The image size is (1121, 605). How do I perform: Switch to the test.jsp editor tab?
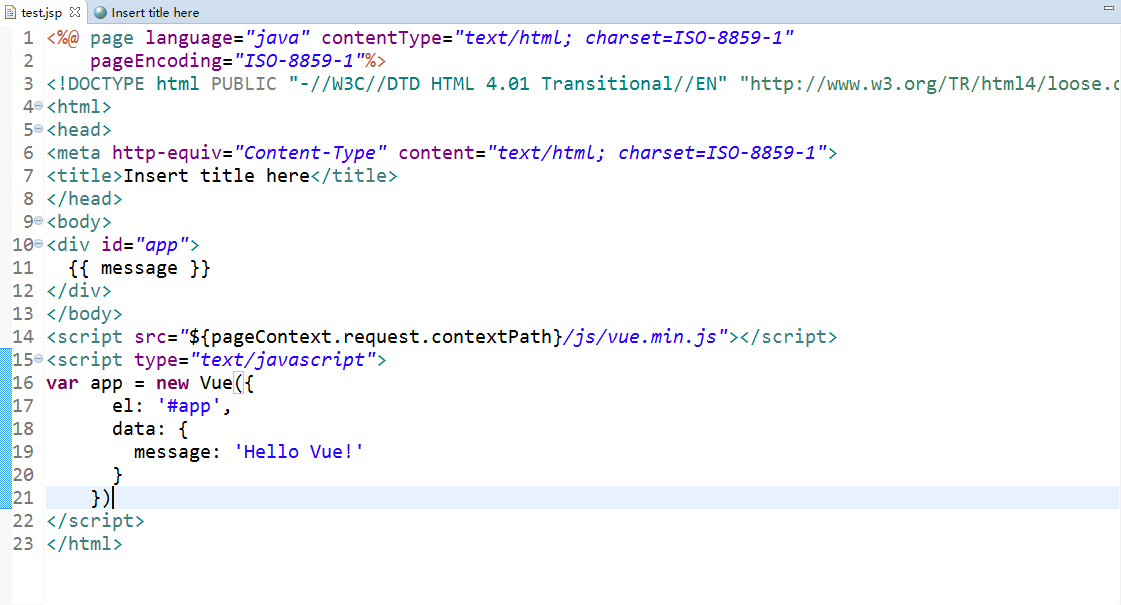point(41,12)
